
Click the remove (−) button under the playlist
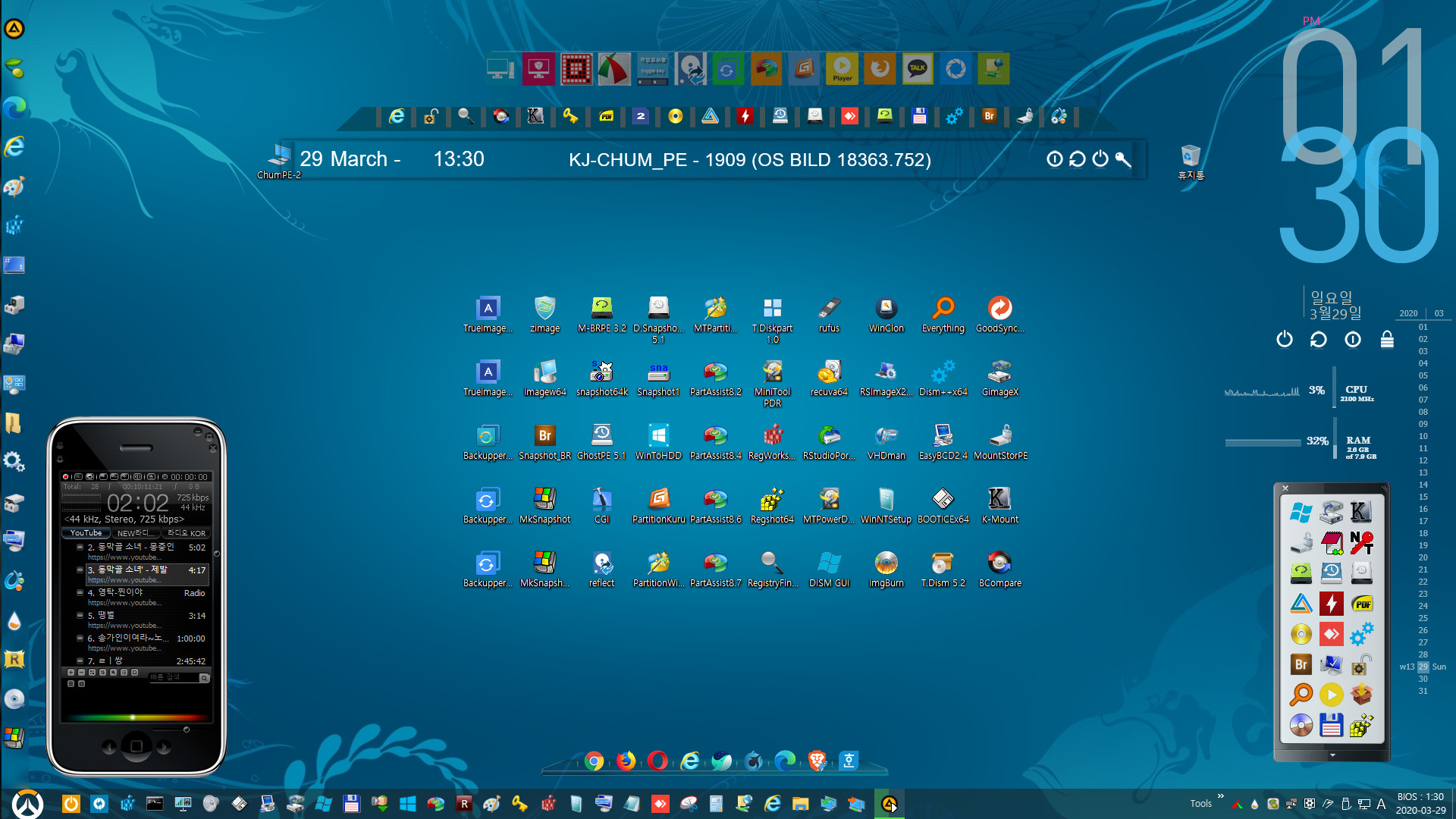[x=81, y=673]
